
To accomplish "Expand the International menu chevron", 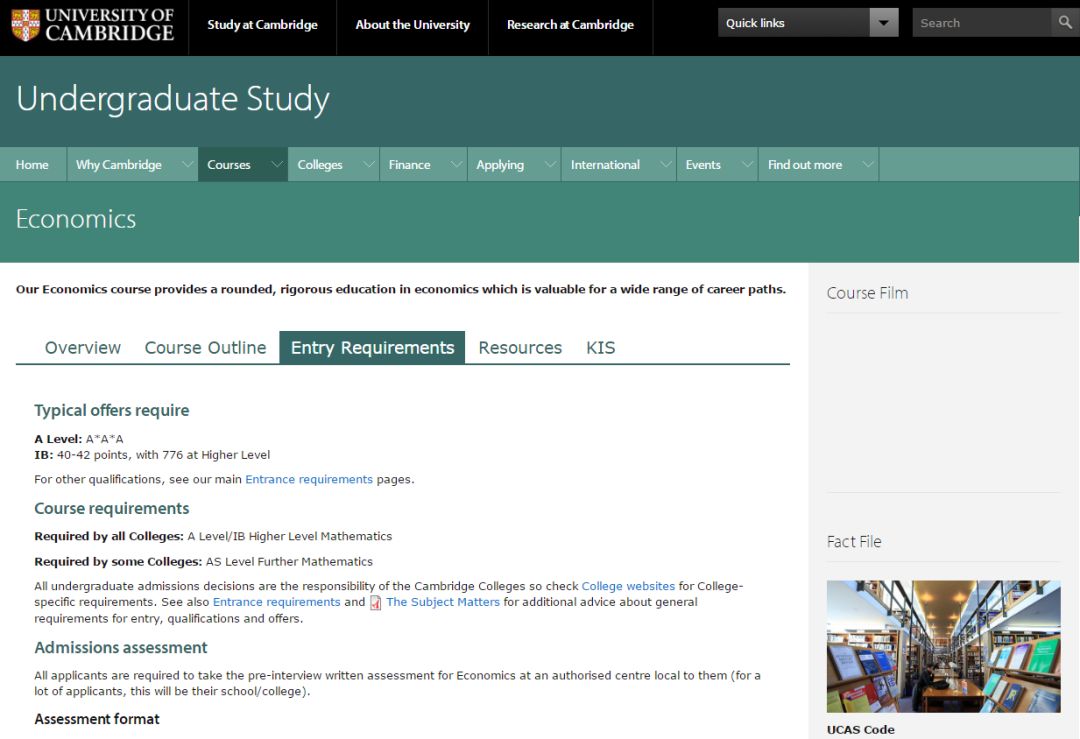I will coord(665,165).
